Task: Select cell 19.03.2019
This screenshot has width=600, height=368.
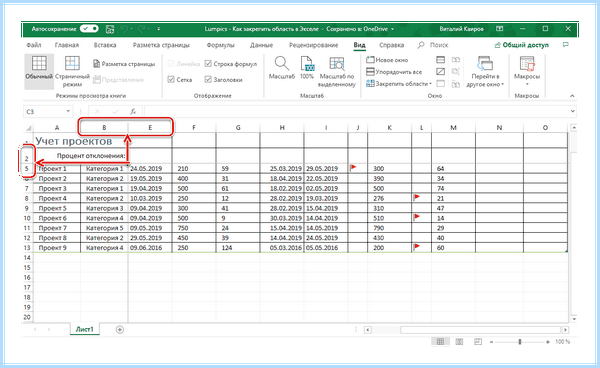Action: 326,198
